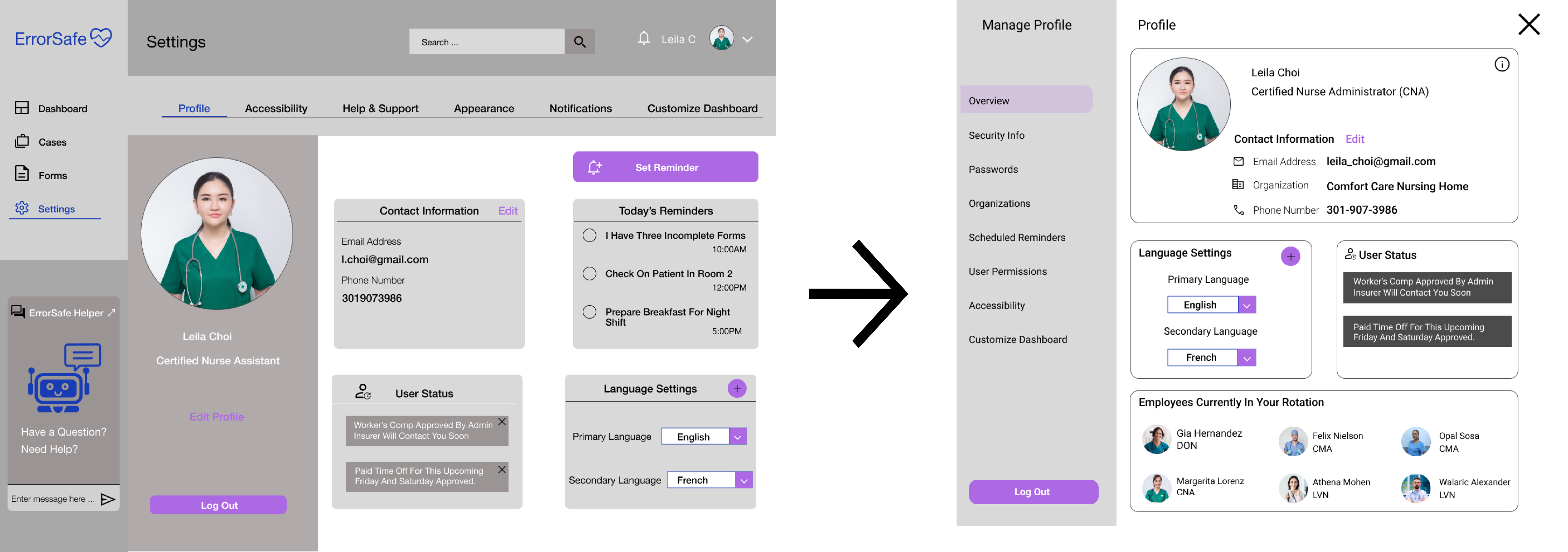This screenshot has height=552, width=1568.
Task: Select Overview in Manage Profile menu
Action: 1026,100
